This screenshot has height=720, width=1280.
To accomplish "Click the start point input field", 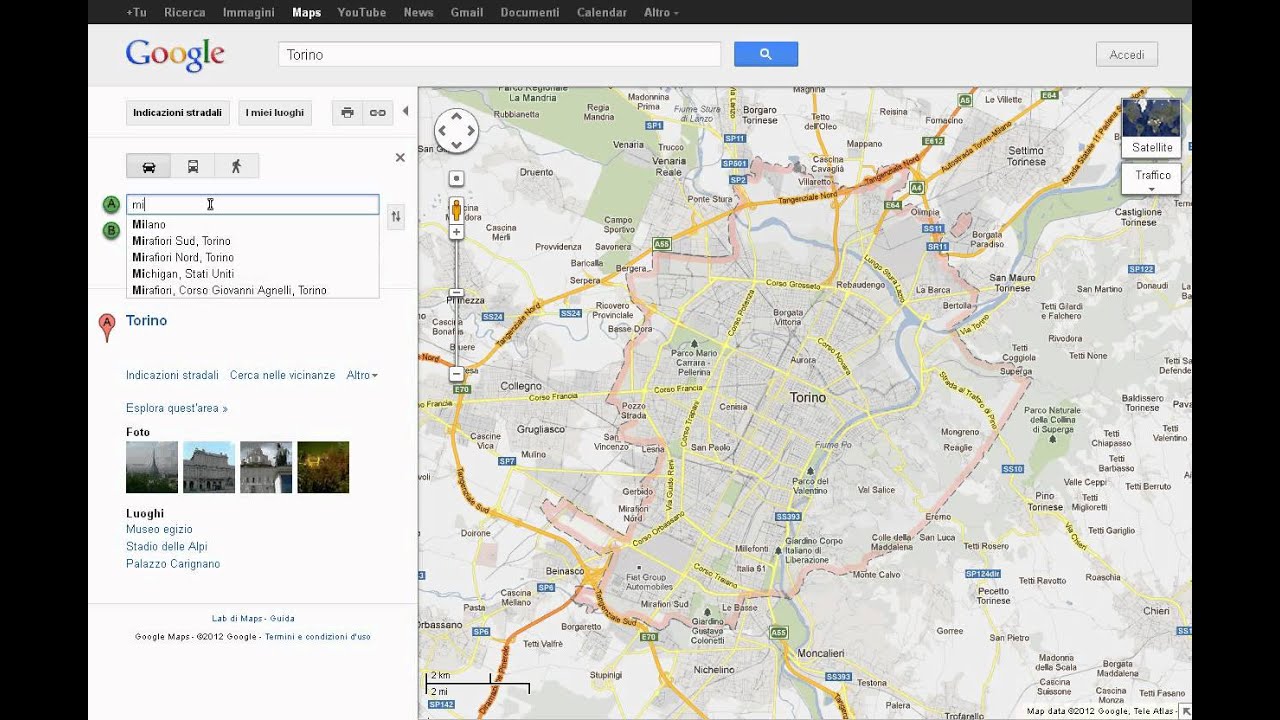I will (252, 204).
